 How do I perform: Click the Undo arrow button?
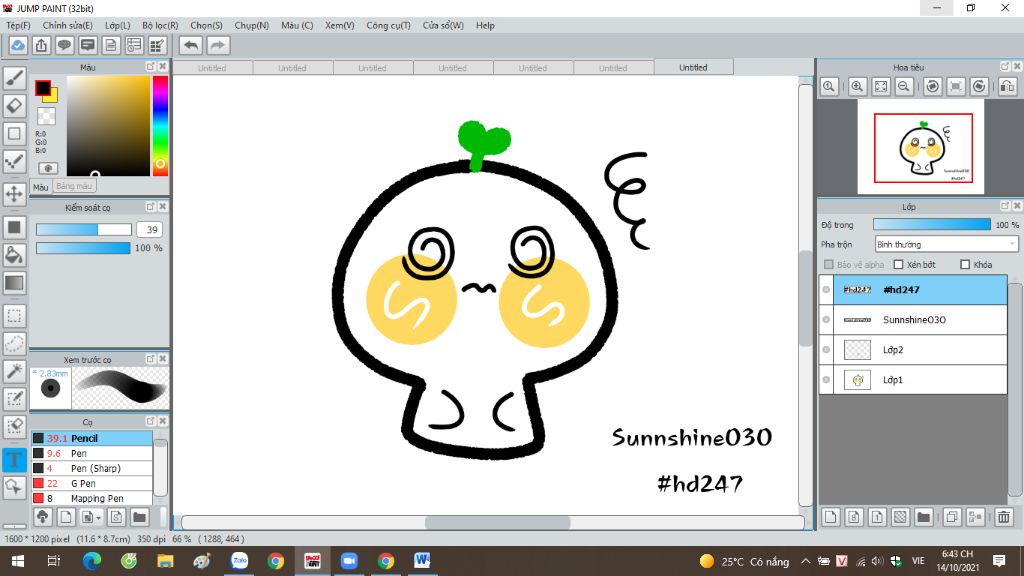[x=191, y=45]
